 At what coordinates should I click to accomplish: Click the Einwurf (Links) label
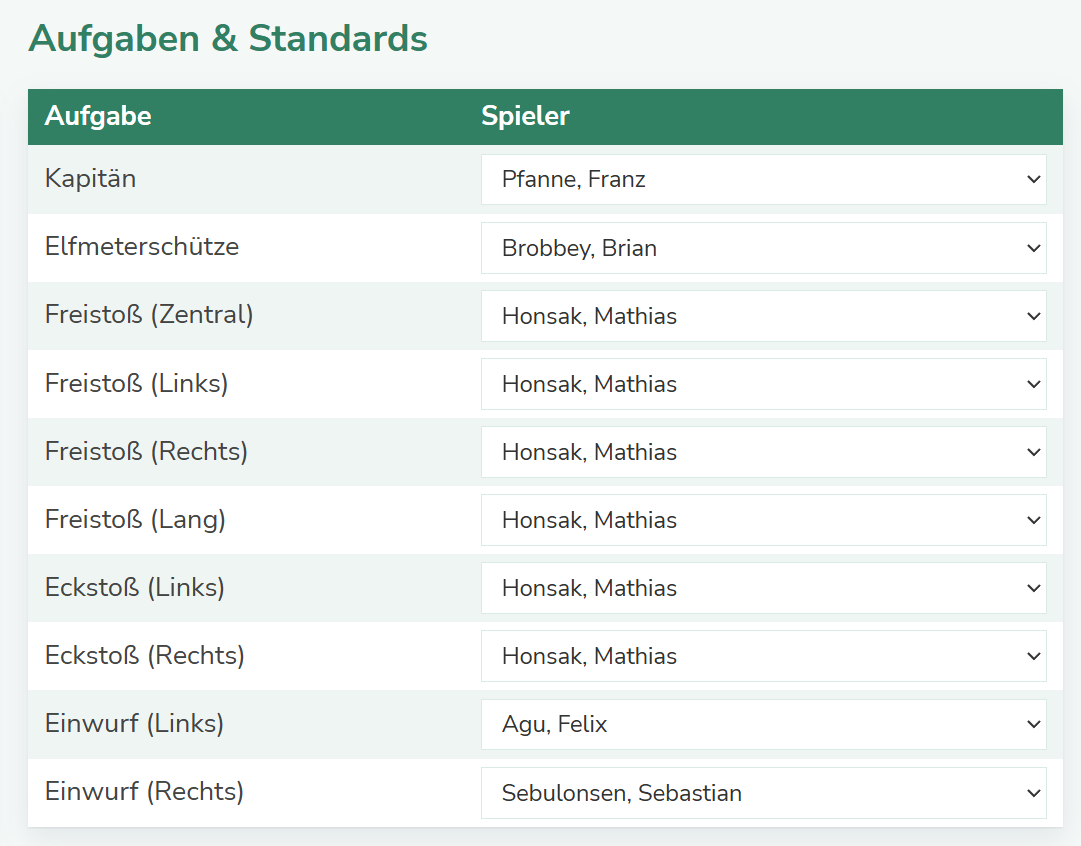coord(134,723)
